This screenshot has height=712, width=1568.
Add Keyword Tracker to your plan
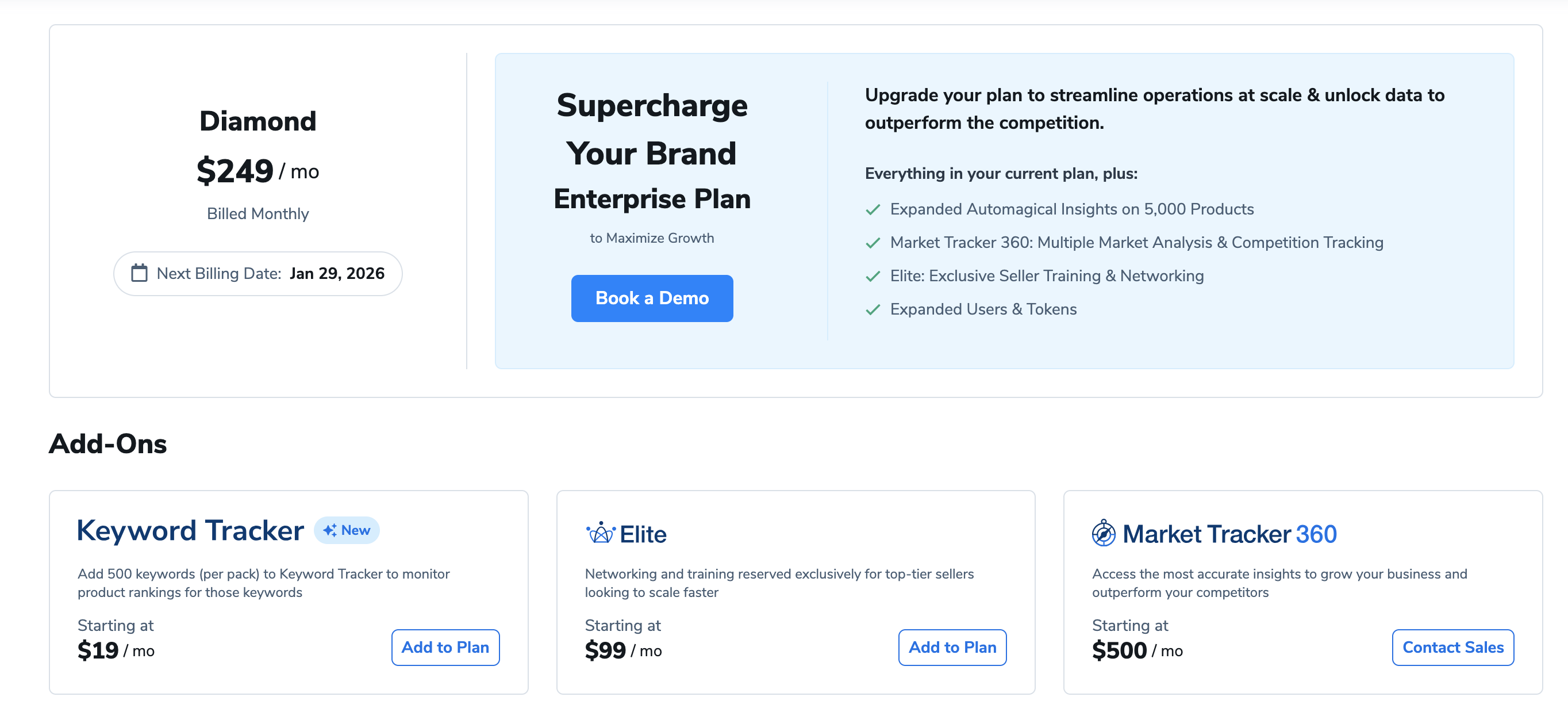(445, 648)
